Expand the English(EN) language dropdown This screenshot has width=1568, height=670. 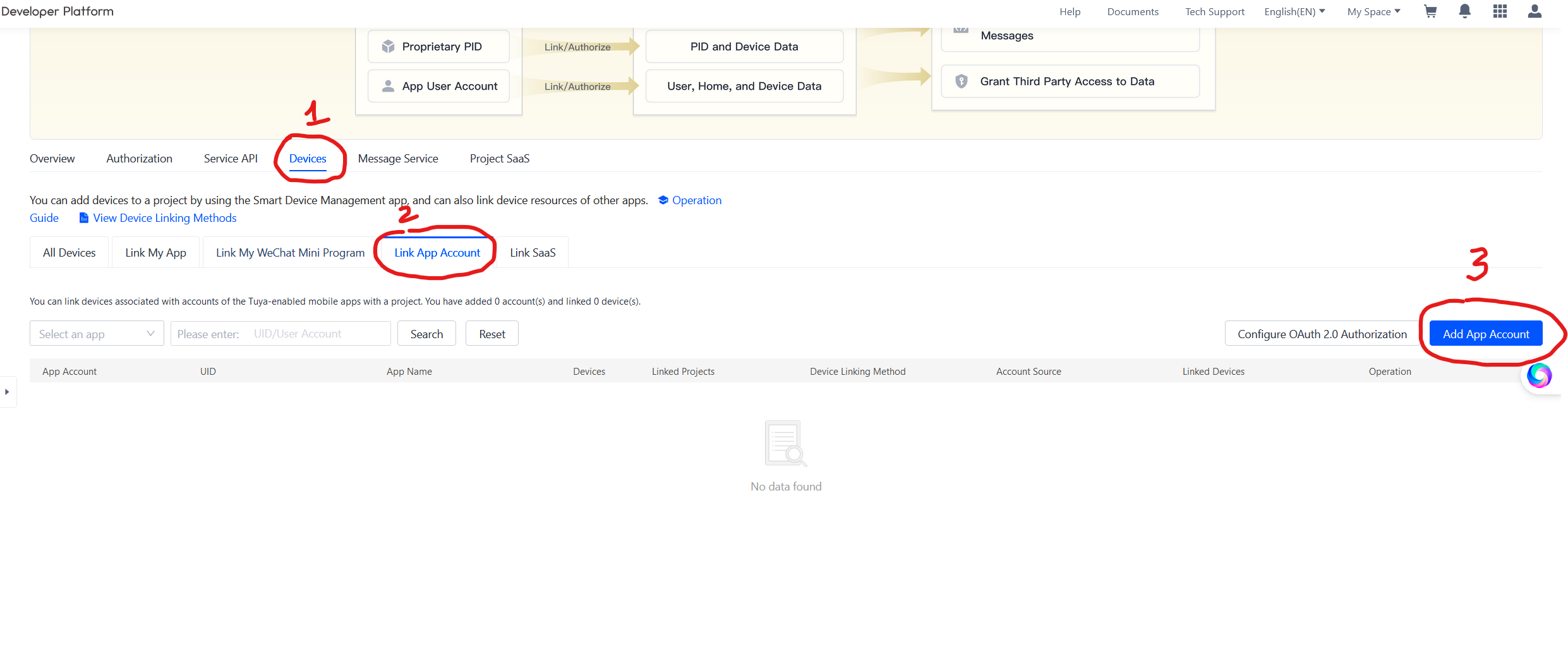[1294, 11]
